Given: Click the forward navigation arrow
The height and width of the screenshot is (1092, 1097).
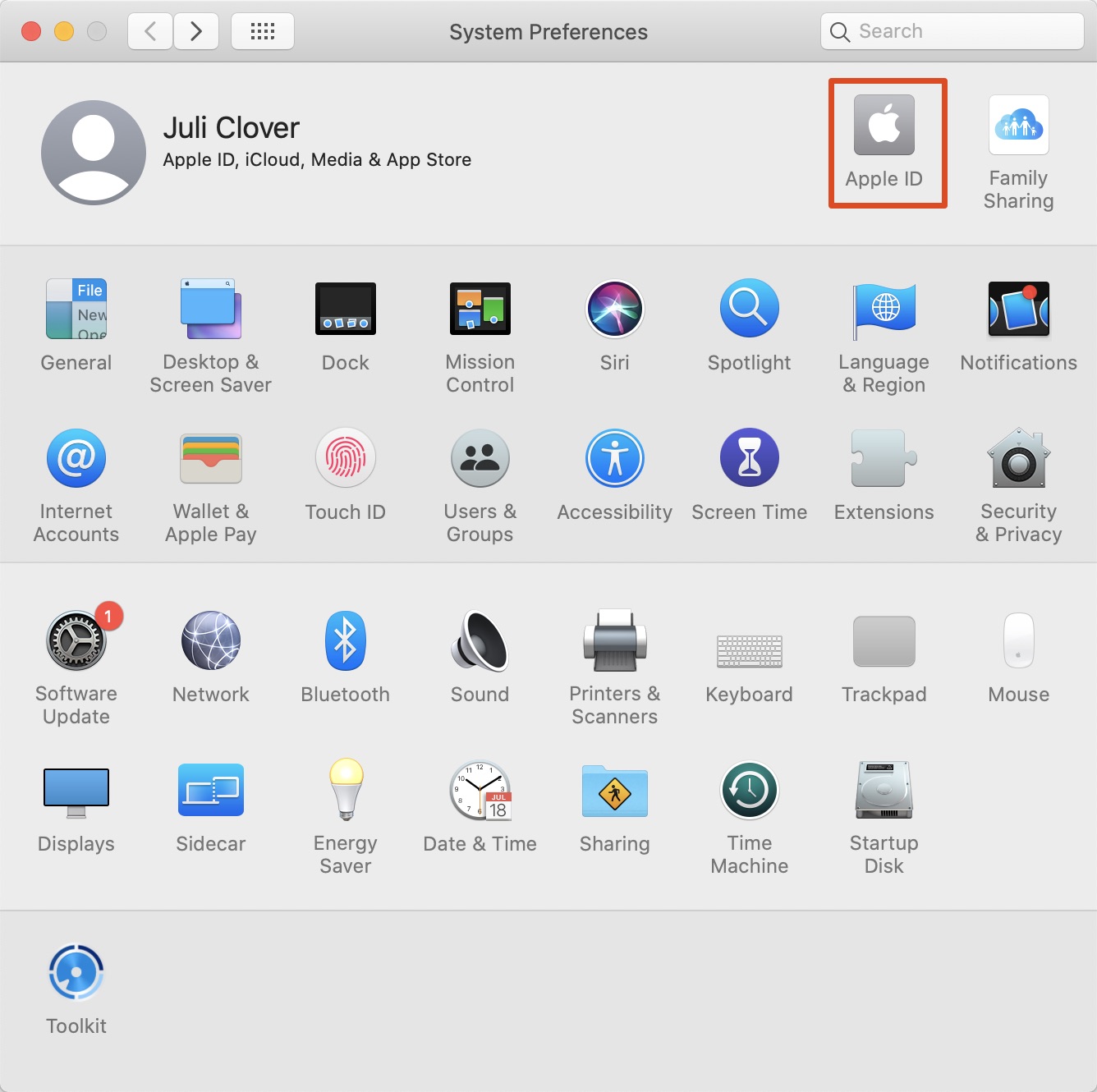Looking at the screenshot, I should [196, 31].
